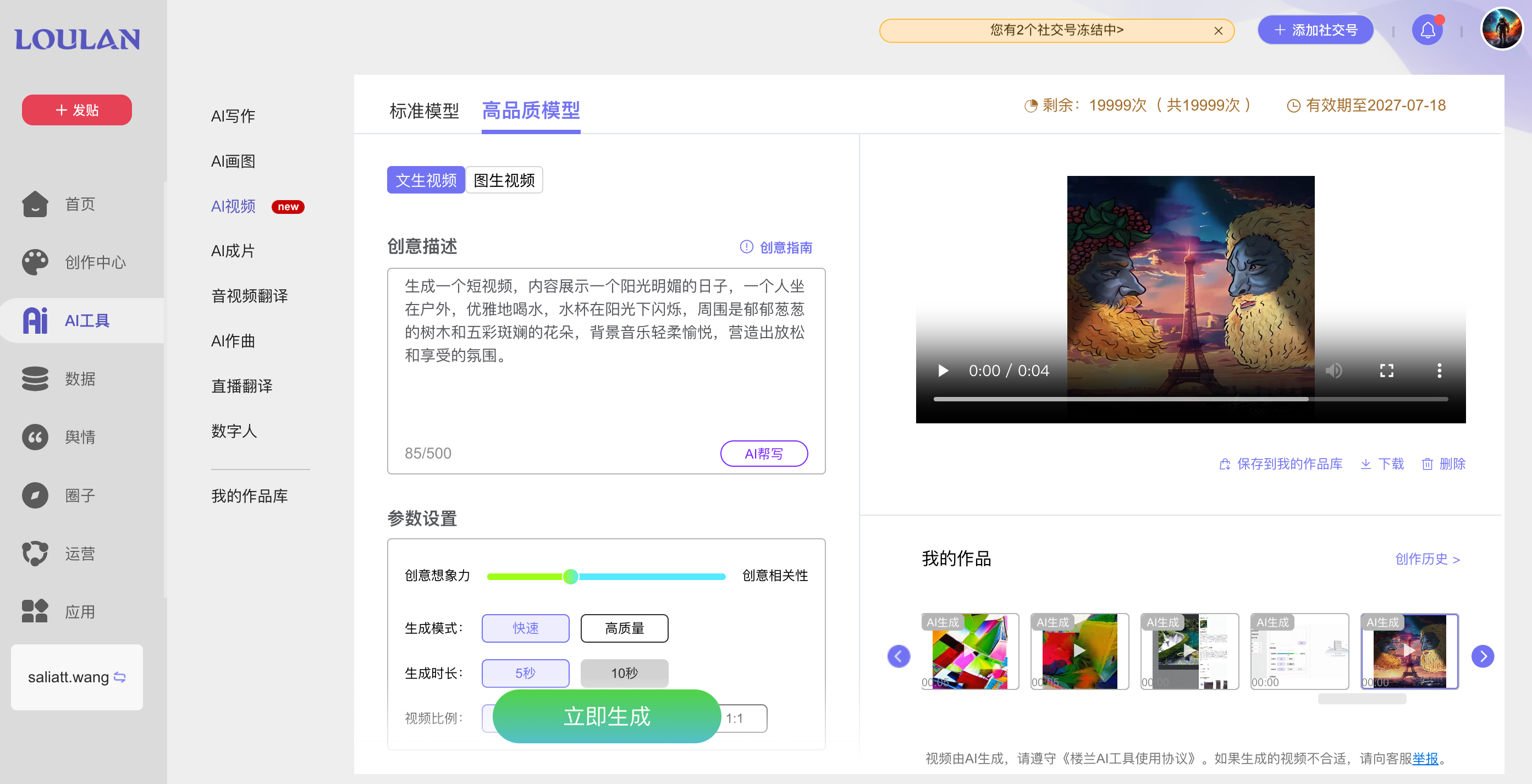Viewport: 1532px width, 784px height.
Task: Open AI写作 tool
Action: point(233,116)
